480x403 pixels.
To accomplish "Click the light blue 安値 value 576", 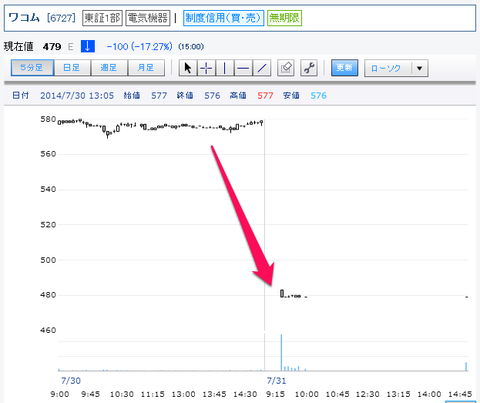I will click(x=318, y=96).
